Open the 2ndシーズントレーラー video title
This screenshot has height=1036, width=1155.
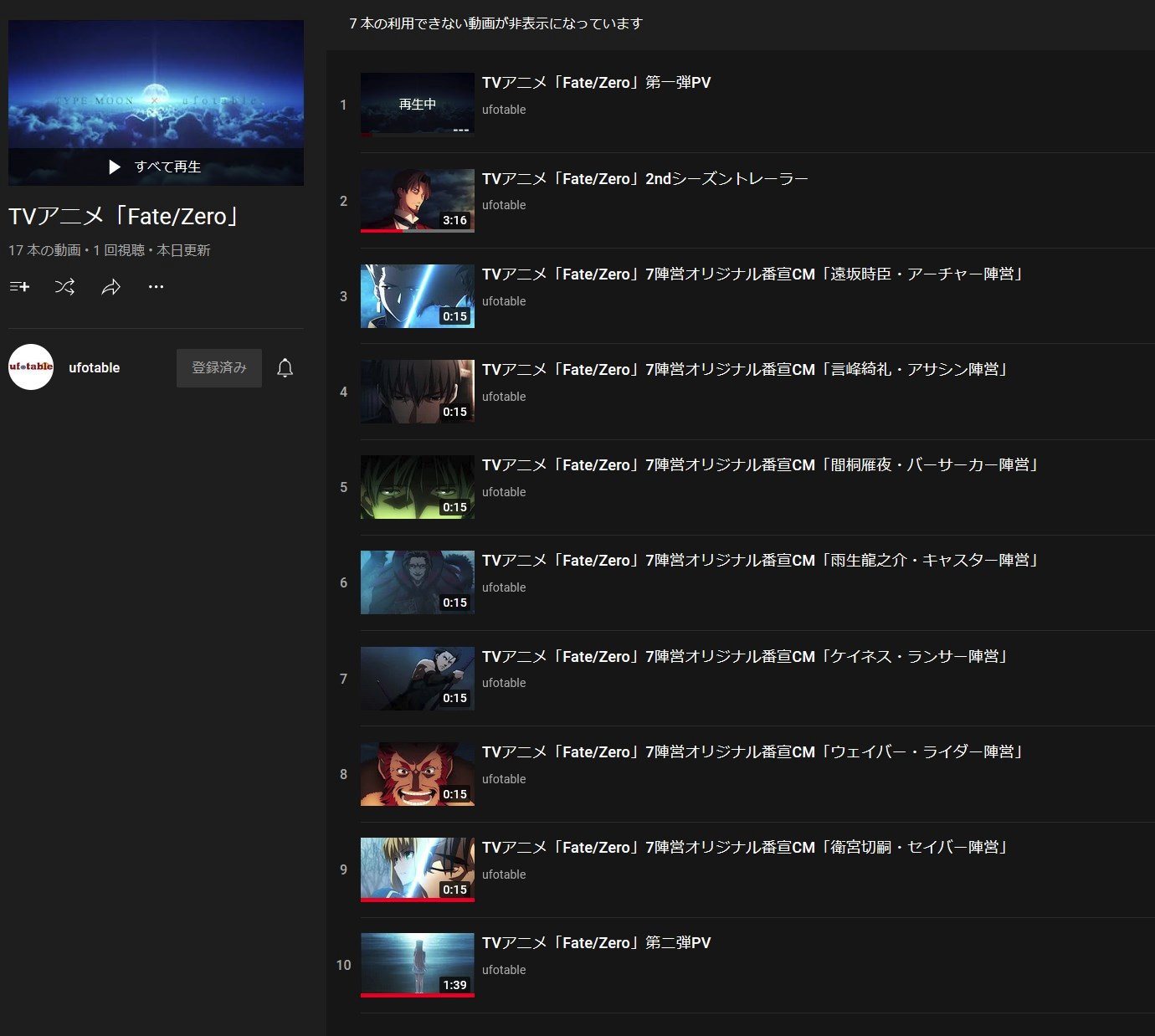pos(644,177)
